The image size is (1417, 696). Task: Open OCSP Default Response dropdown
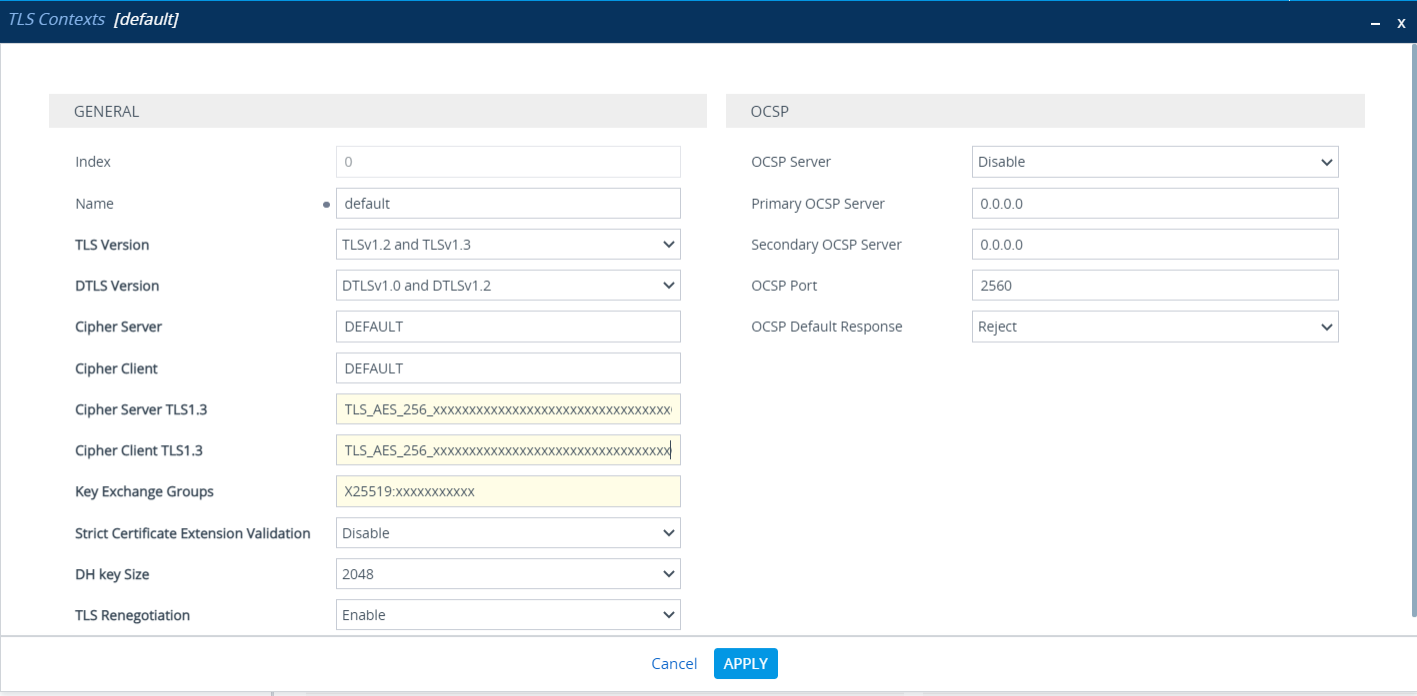(x=1154, y=327)
